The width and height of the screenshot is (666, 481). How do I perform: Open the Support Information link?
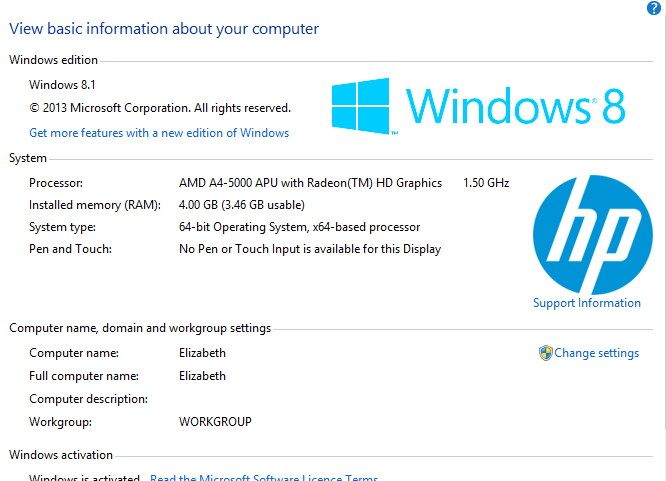[587, 303]
